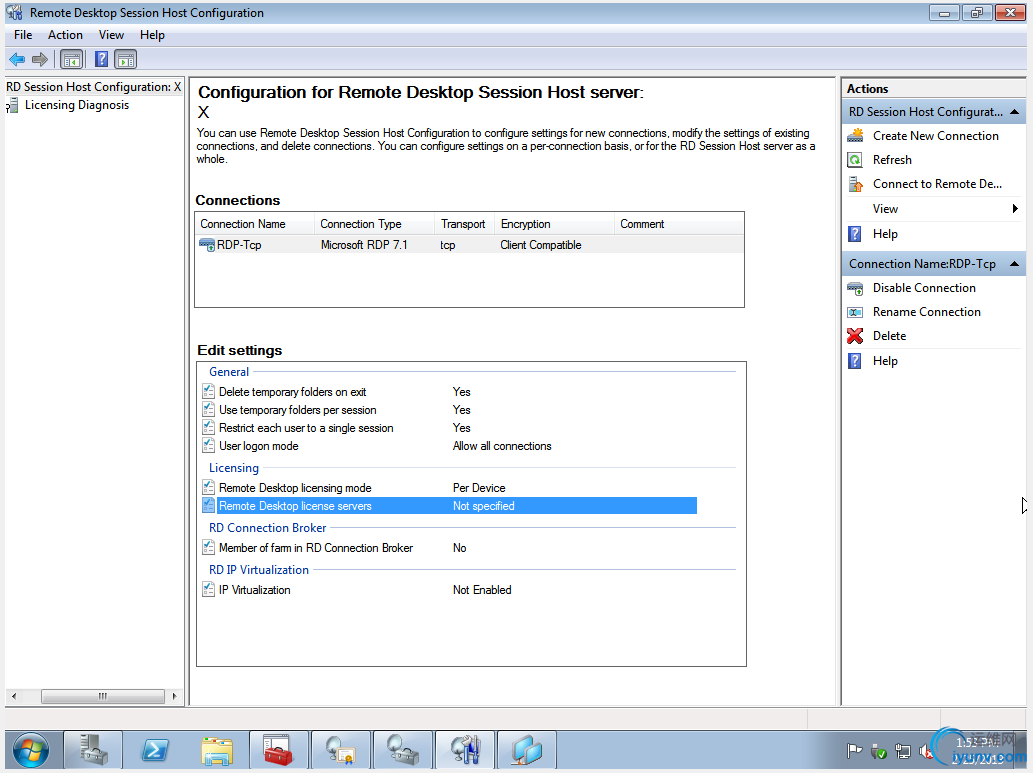Open the Windows Start orb

(x=31, y=750)
